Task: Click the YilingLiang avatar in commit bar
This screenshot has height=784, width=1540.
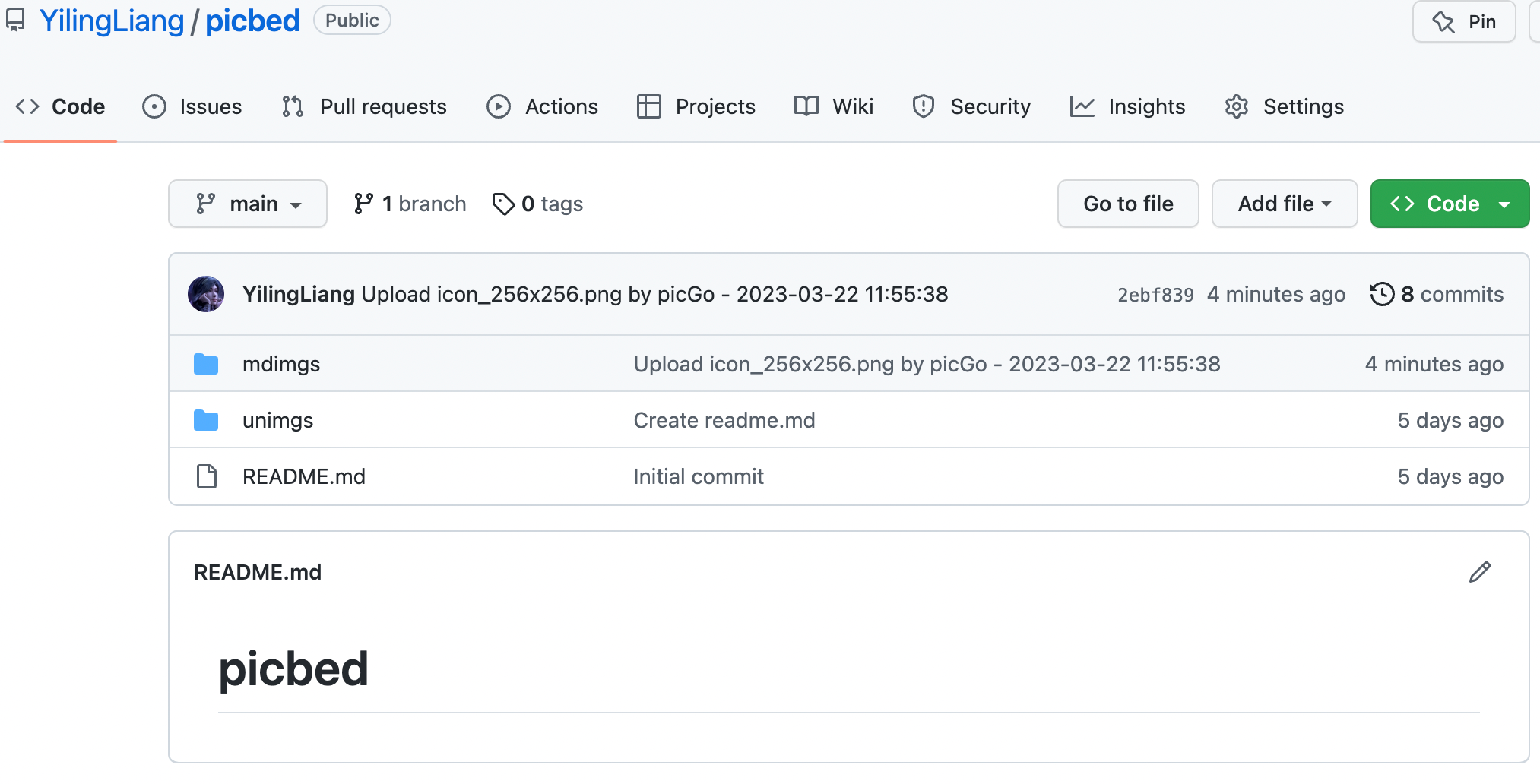Action: 206,294
